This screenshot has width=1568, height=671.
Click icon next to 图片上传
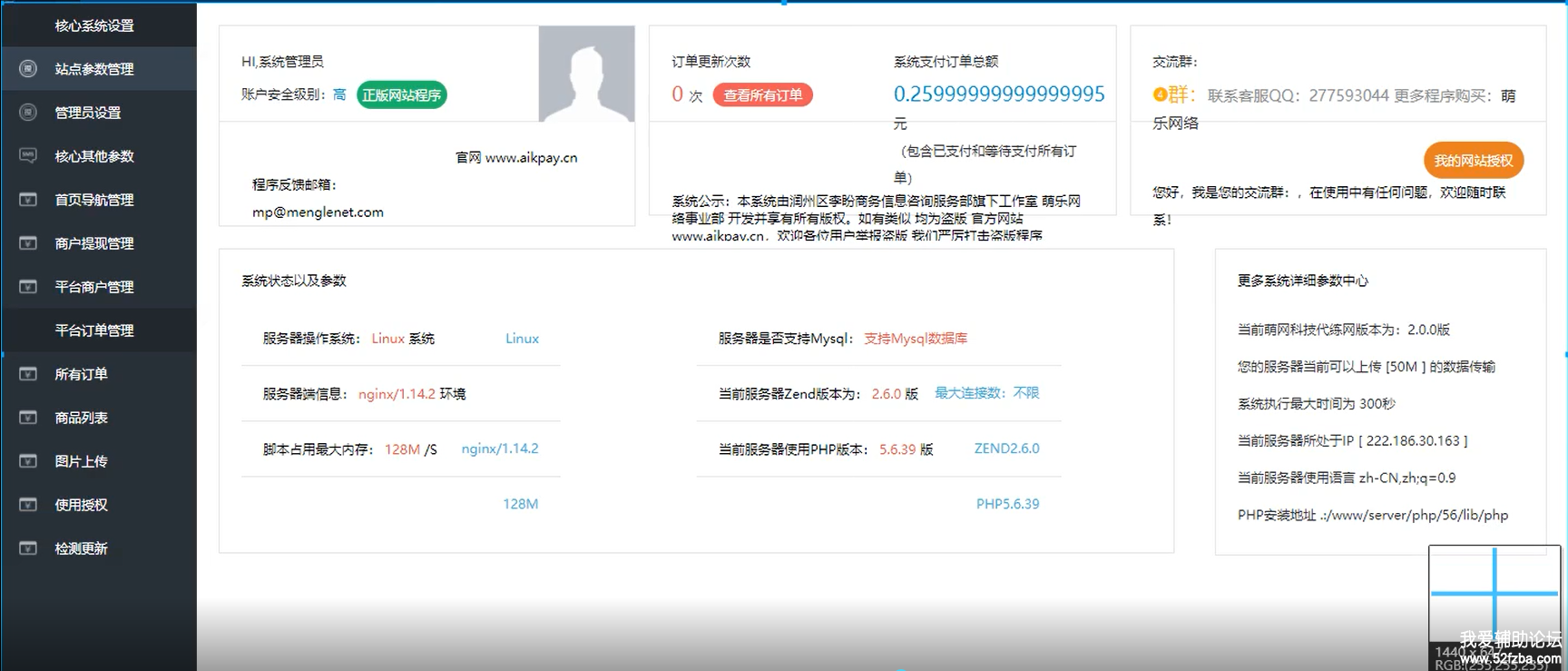pyautogui.click(x=28, y=461)
